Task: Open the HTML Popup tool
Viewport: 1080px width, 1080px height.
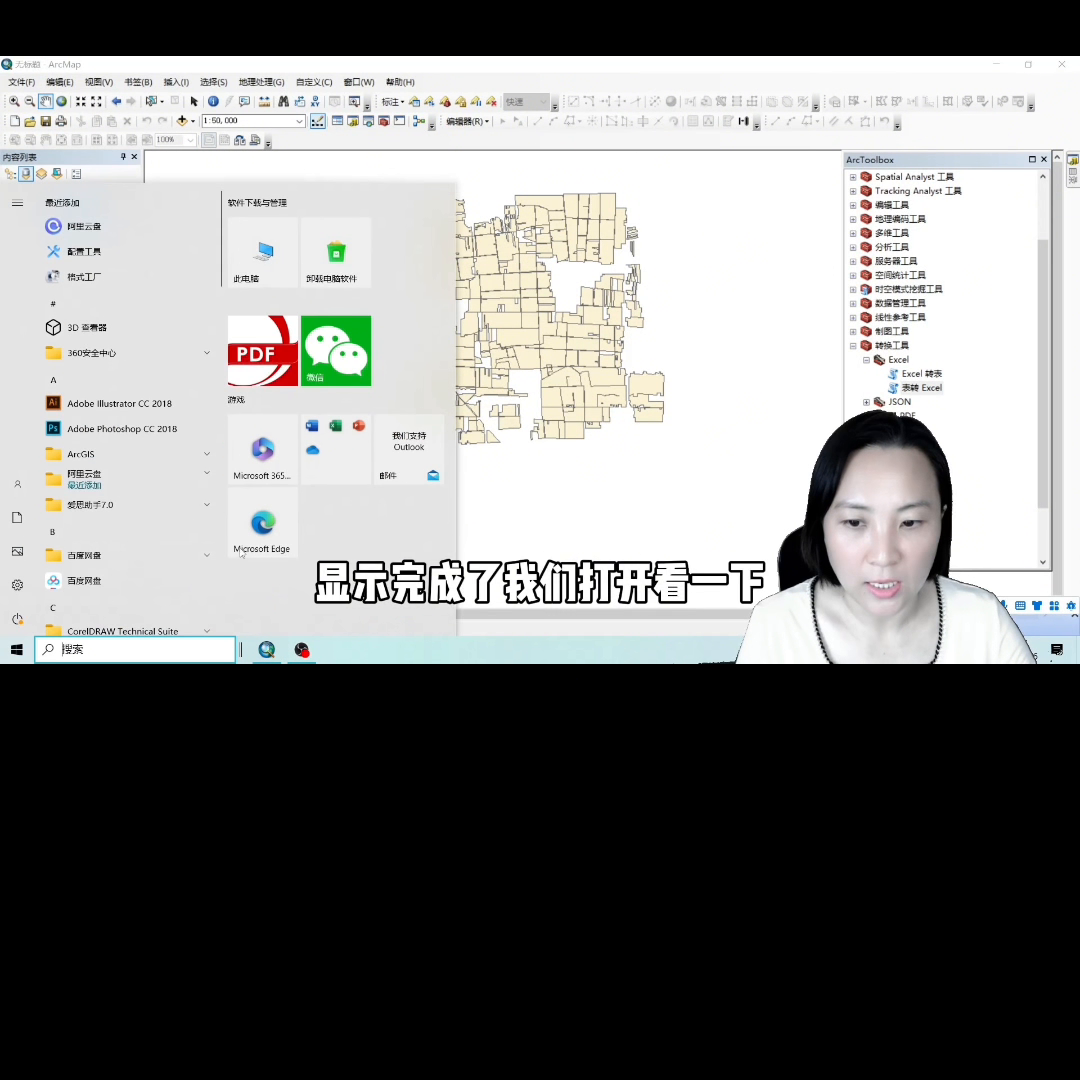Action: click(245, 101)
